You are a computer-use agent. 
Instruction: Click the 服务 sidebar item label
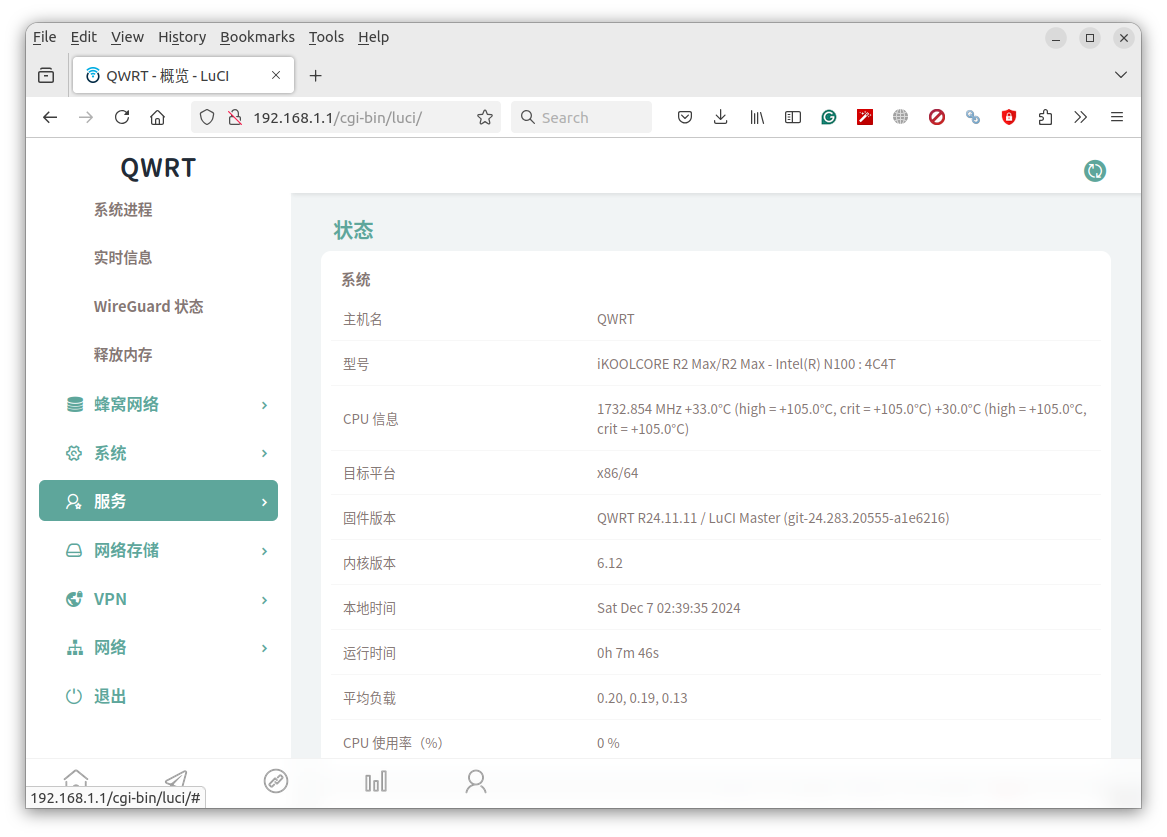coord(109,501)
